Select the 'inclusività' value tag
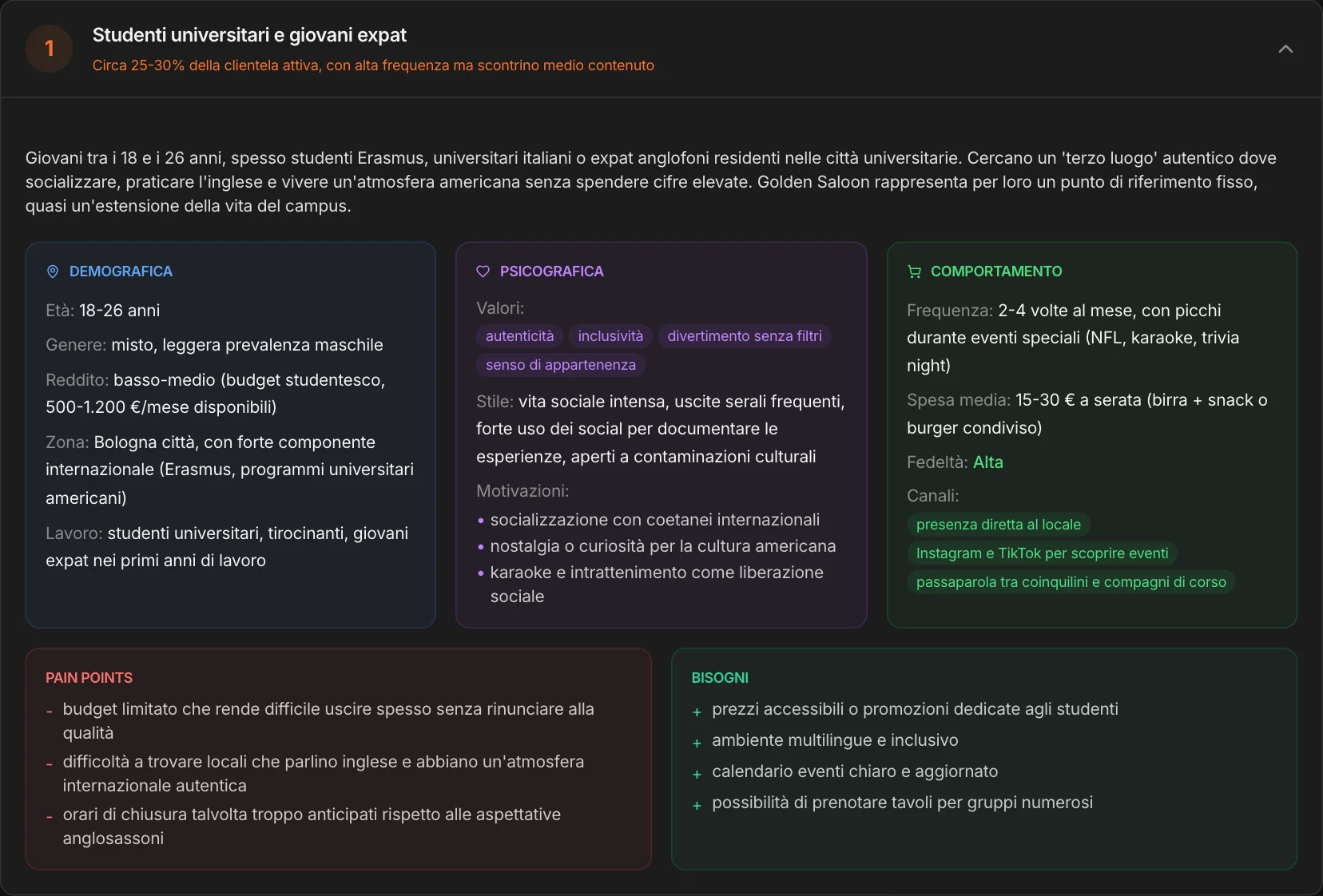Viewport: 1323px width, 896px height. [x=610, y=336]
